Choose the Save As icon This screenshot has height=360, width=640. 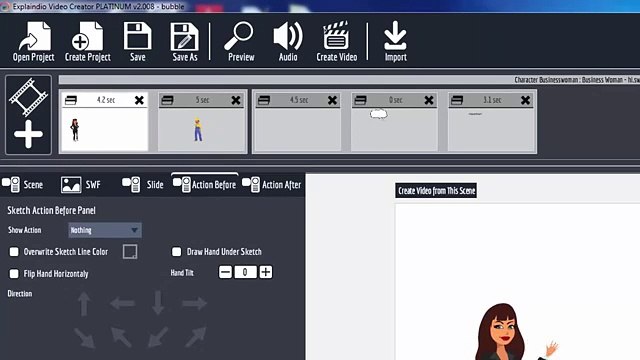pos(184,41)
